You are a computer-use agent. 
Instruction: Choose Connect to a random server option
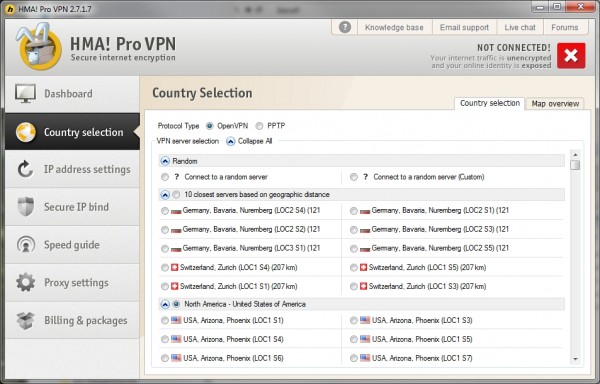(165, 177)
